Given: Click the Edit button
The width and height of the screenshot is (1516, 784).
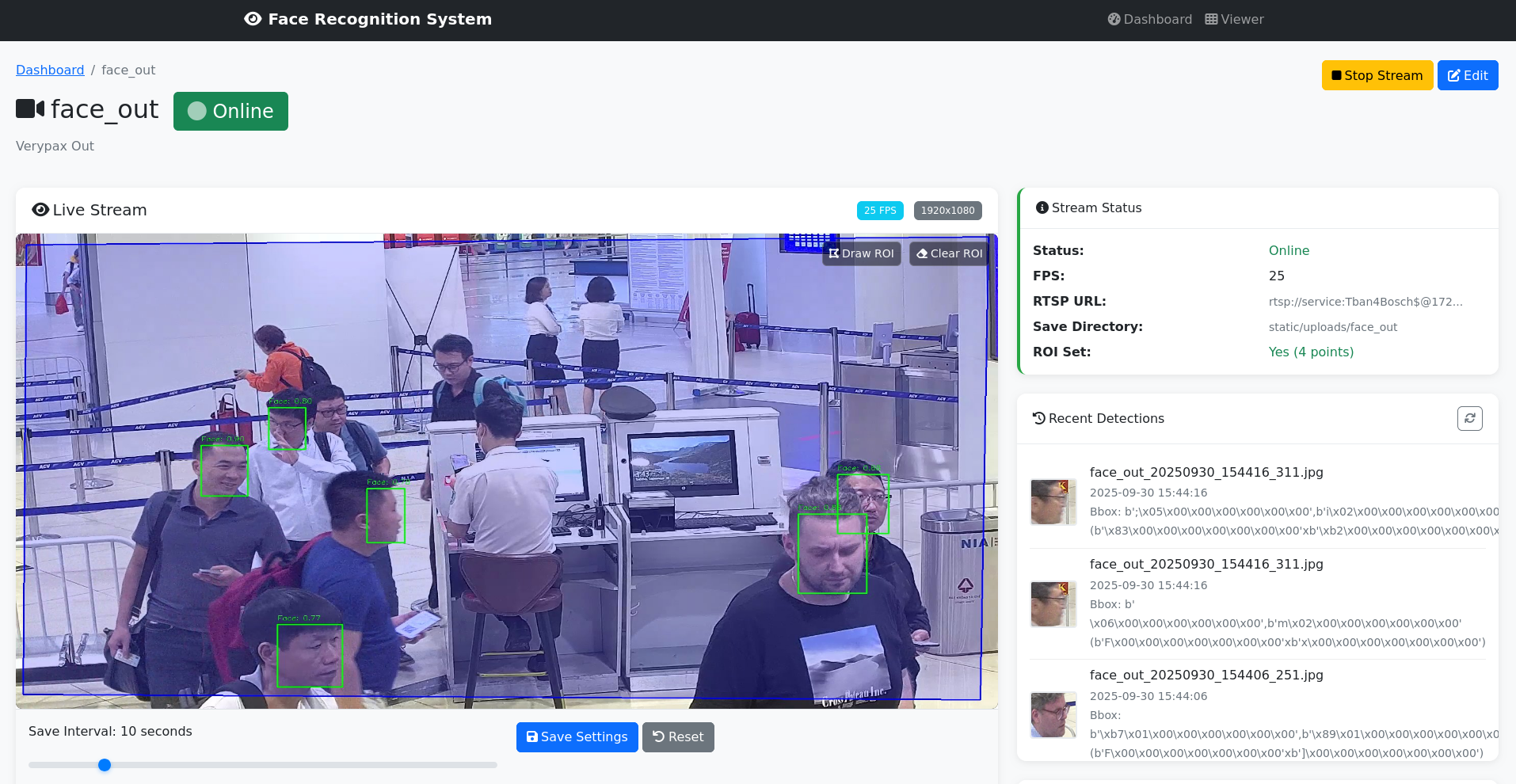Looking at the screenshot, I should [x=1468, y=75].
